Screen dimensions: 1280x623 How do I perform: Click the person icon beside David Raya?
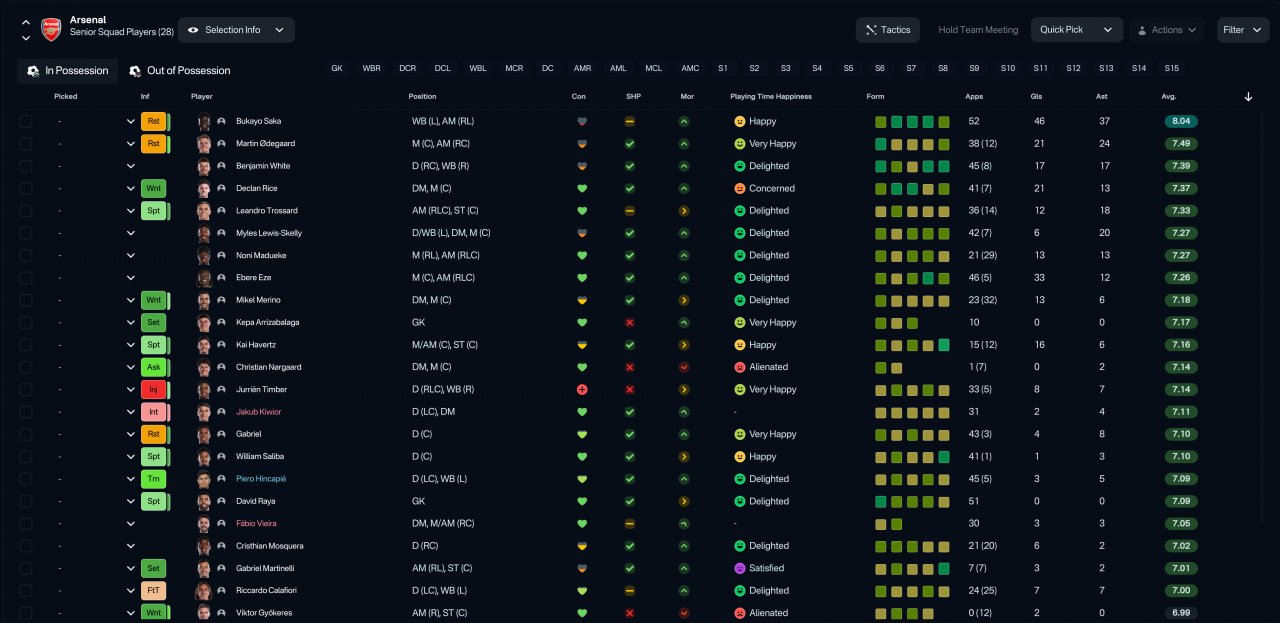coord(221,501)
